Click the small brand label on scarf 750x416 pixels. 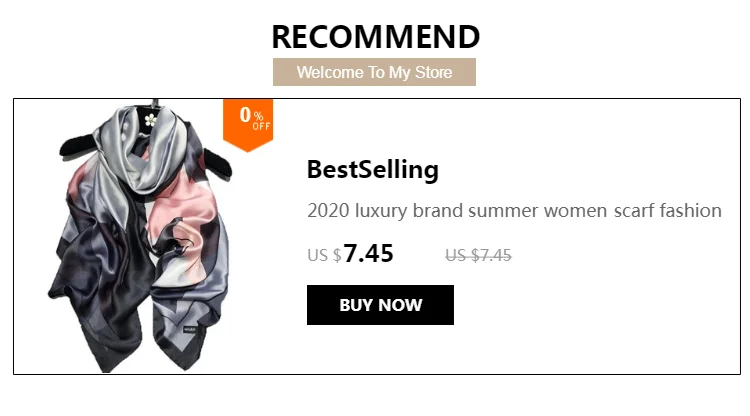190,329
